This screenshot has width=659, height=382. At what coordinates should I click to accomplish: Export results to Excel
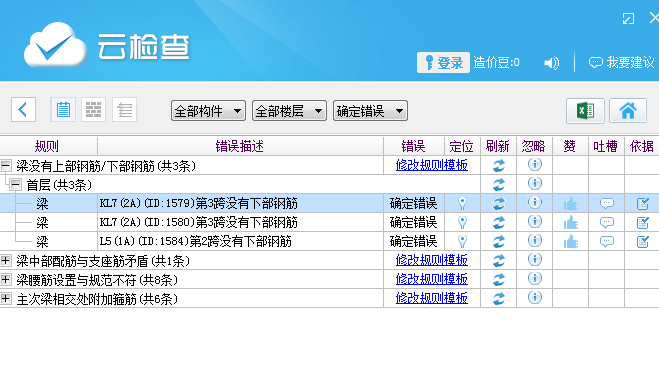click(585, 111)
